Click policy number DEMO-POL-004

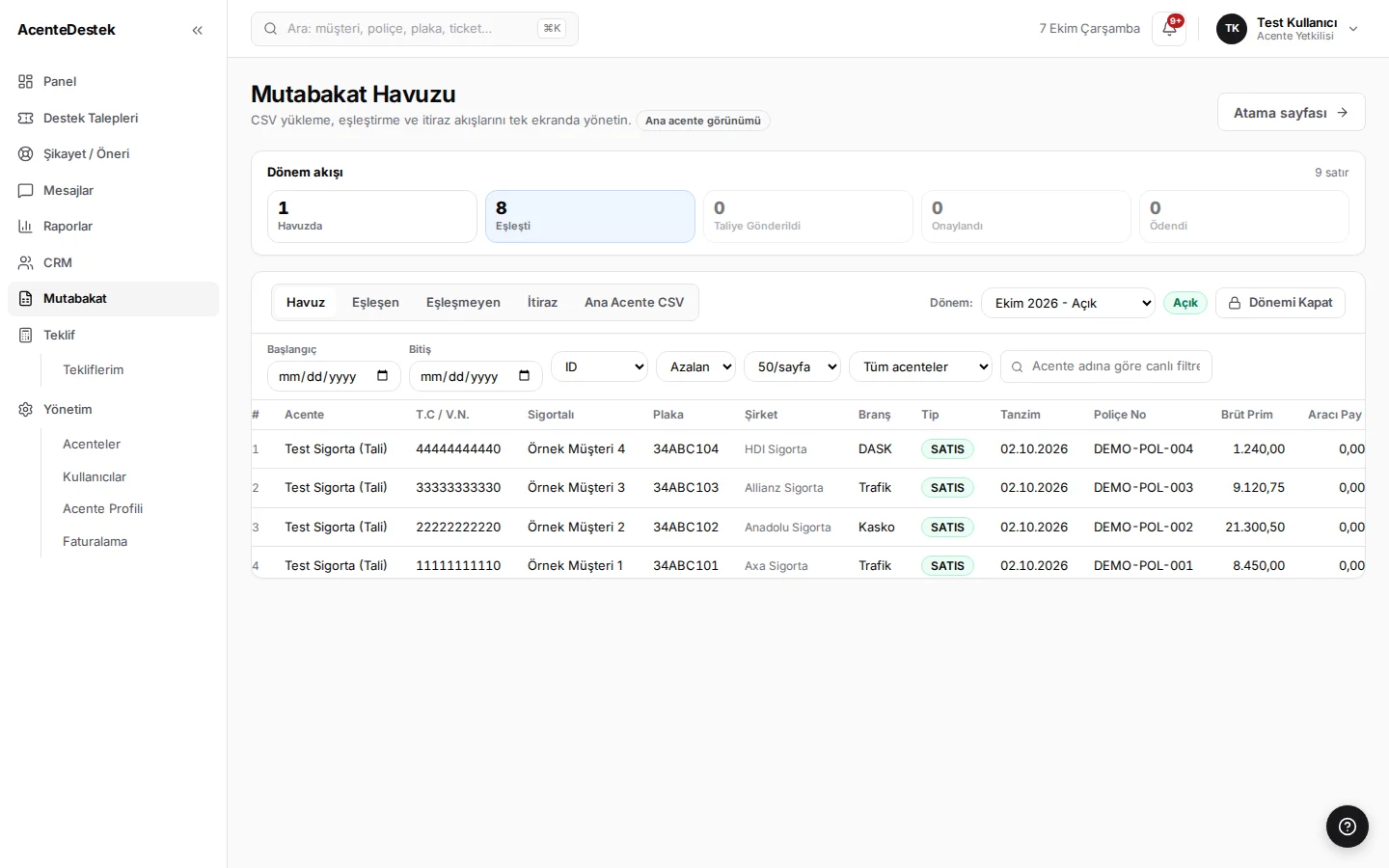point(1143,448)
